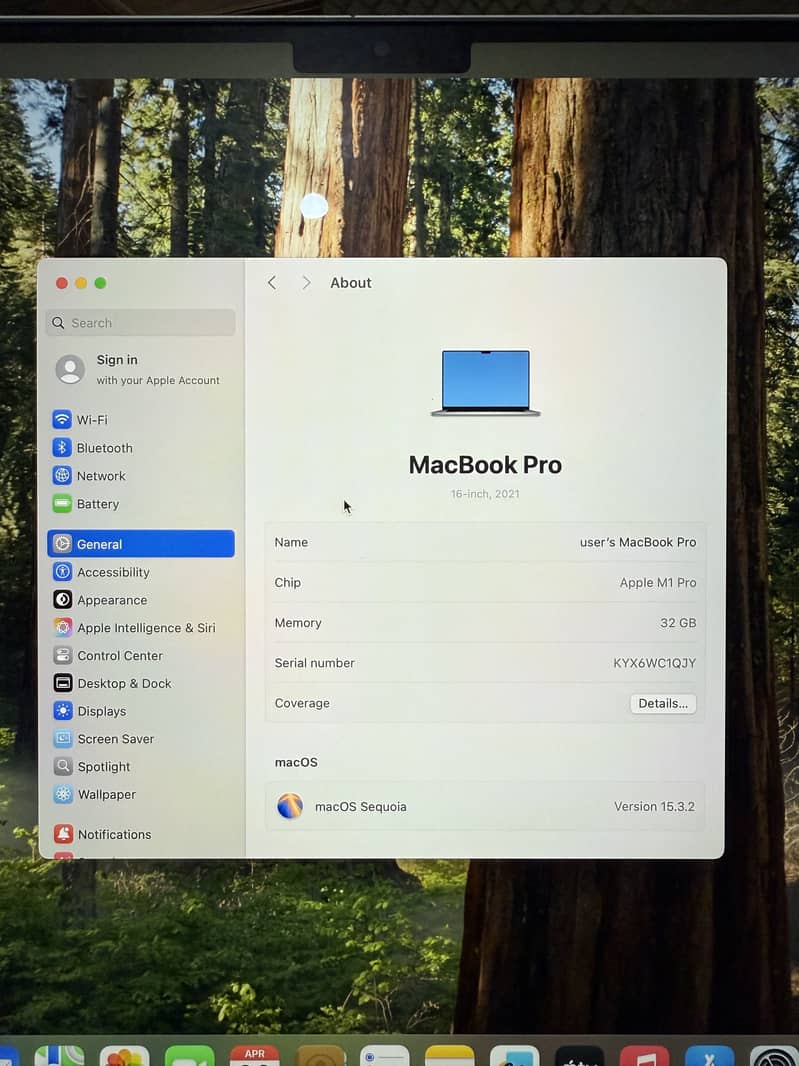Click the Chip row label
The width and height of the screenshot is (799, 1066).
[288, 583]
